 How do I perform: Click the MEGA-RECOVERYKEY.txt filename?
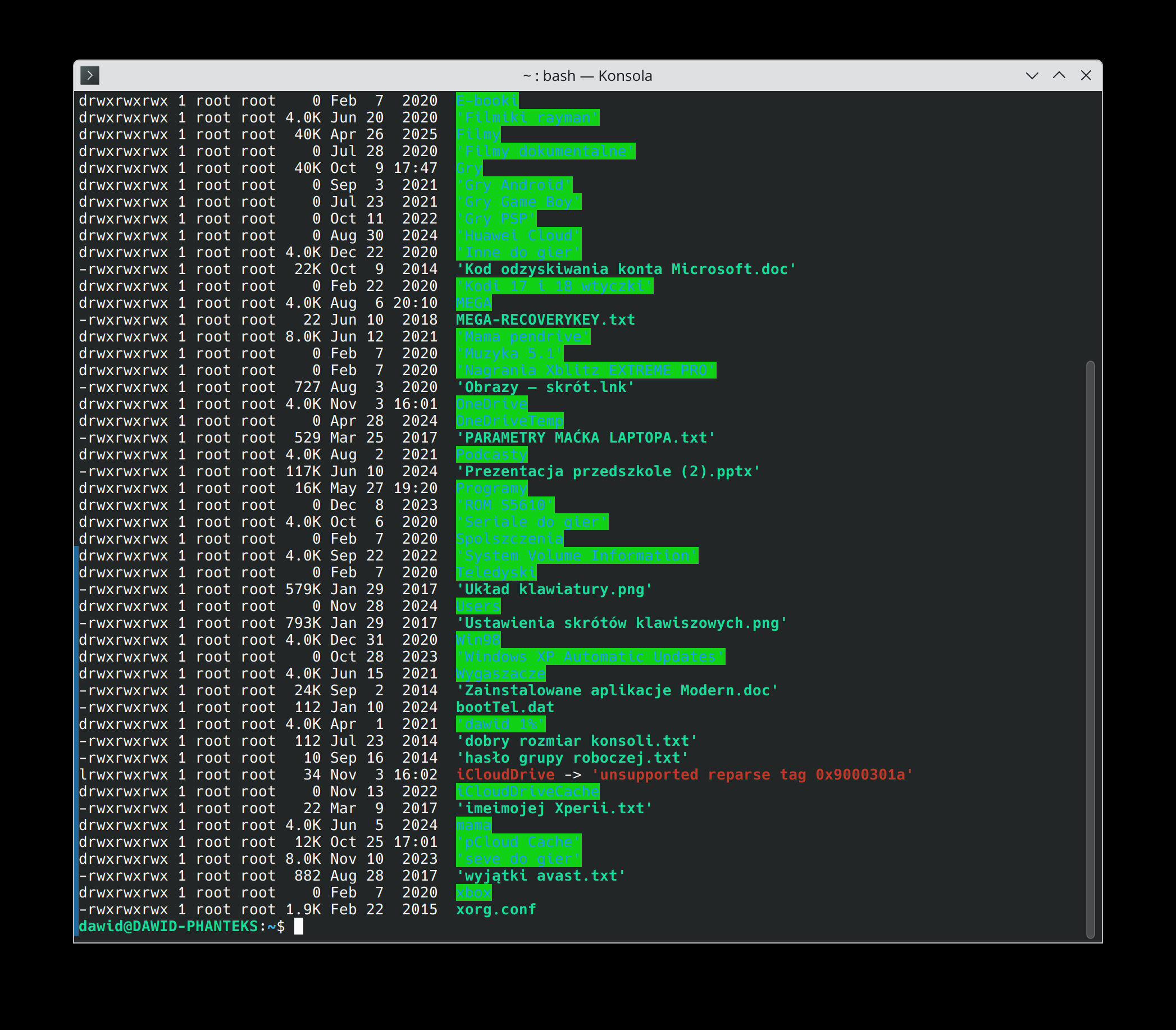[x=545, y=320]
